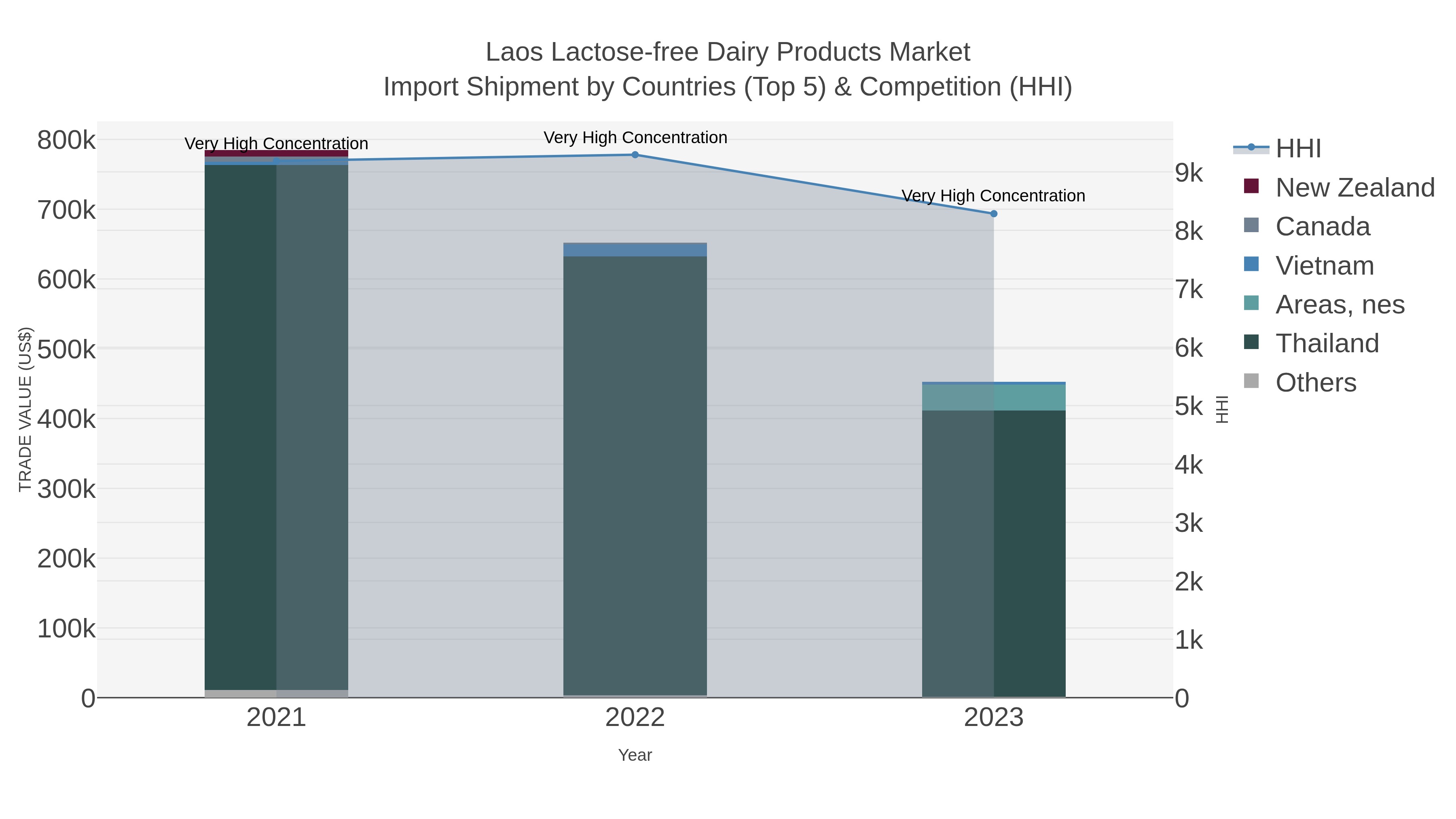Screen dimensions: 1456x819
Task: Click the TRADE VALUE (US$) axis title
Action: (25, 409)
